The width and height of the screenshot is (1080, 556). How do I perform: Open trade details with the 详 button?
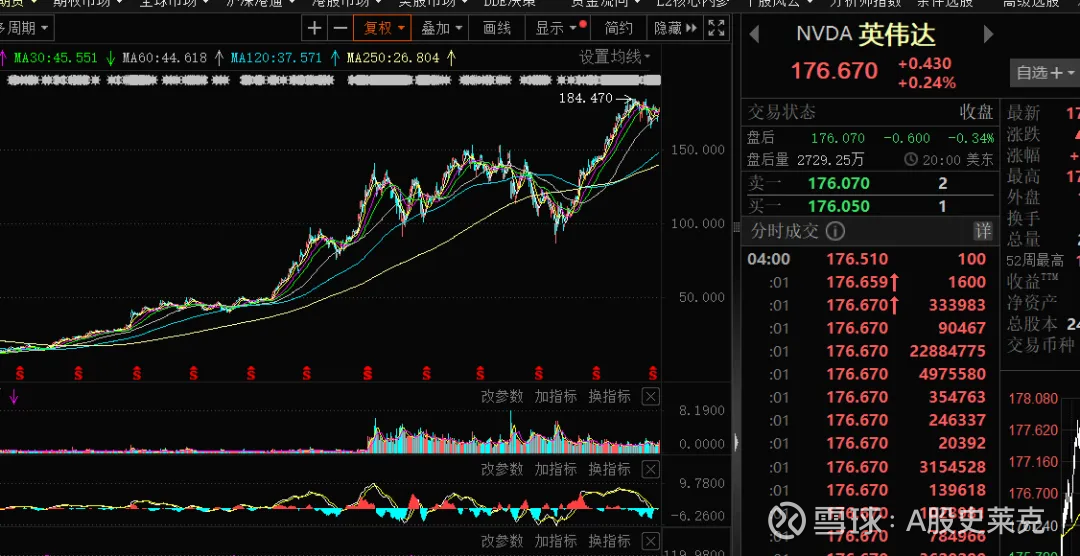[983, 231]
